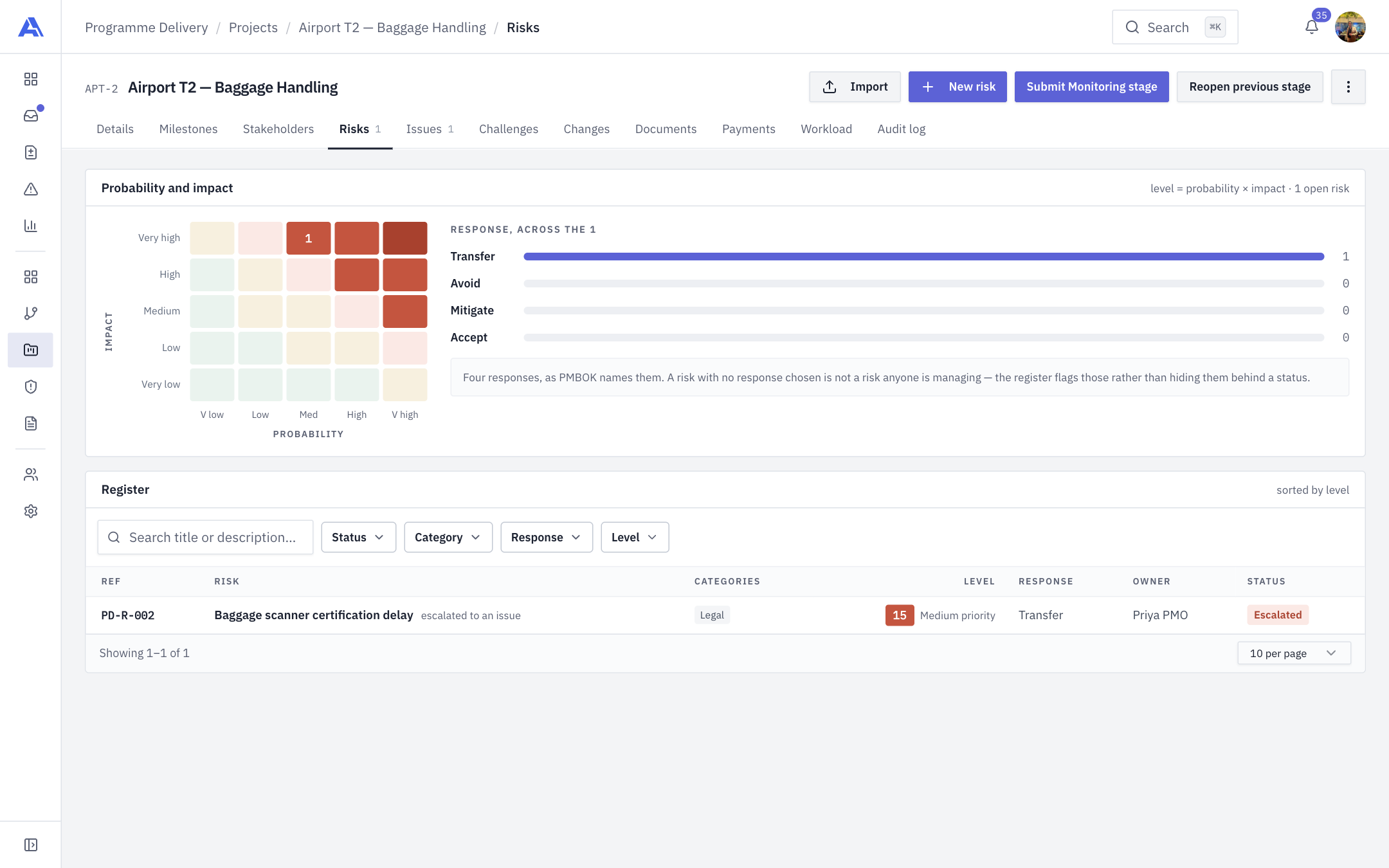Go to Projects in the breadcrumb
The width and height of the screenshot is (1389, 868).
point(253,28)
